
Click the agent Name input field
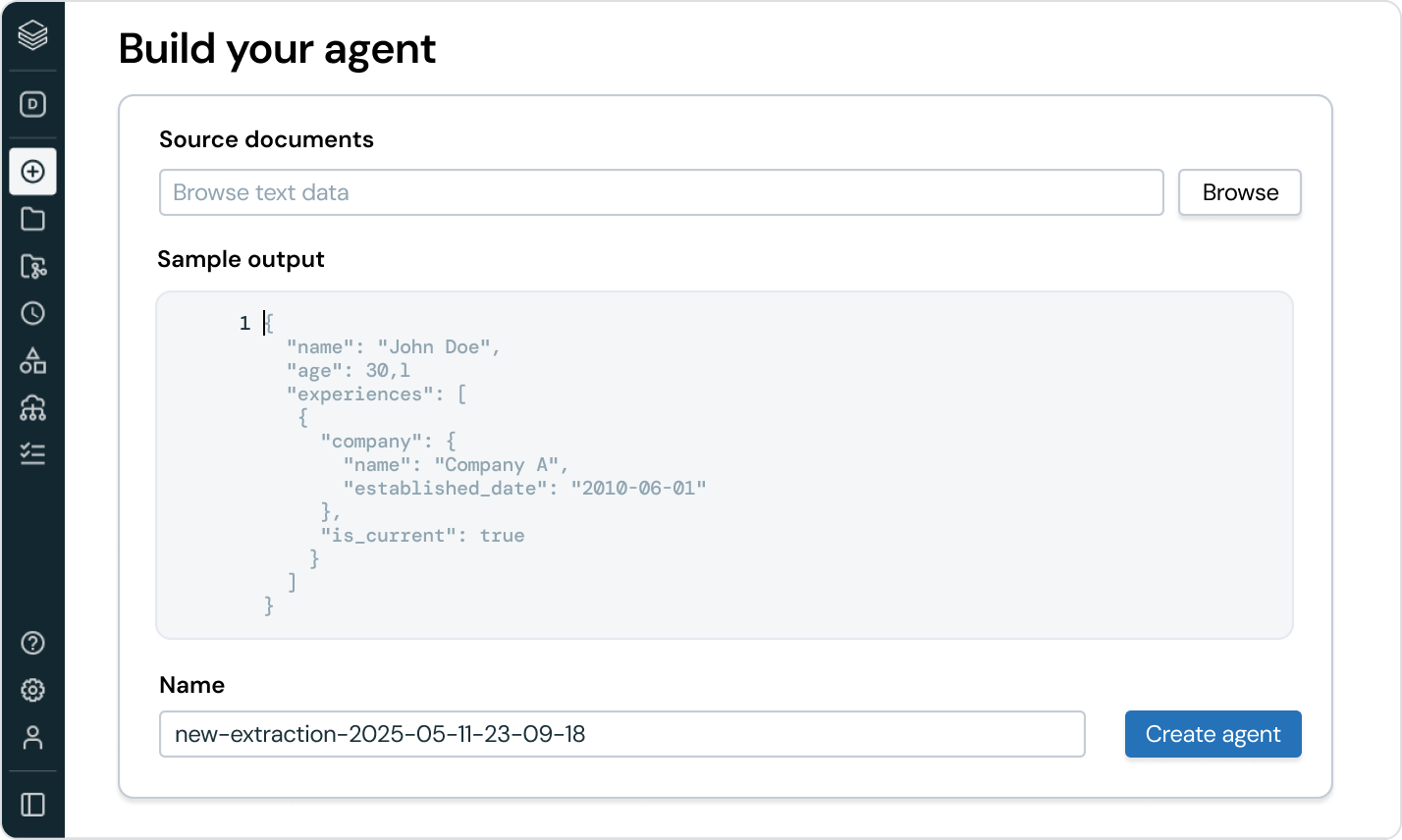[621, 734]
